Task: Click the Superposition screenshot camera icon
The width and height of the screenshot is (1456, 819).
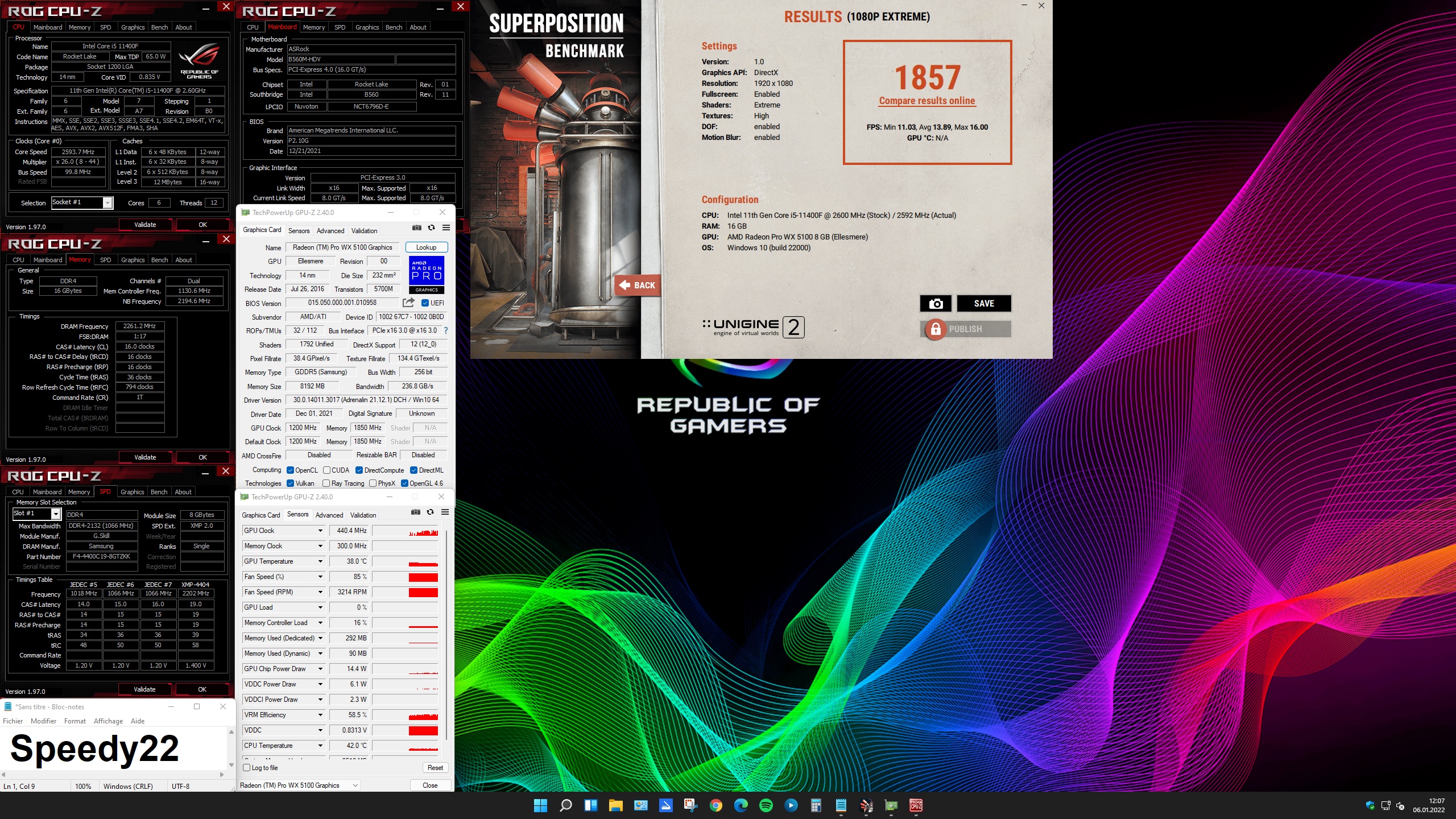Action: [x=936, y=304]
